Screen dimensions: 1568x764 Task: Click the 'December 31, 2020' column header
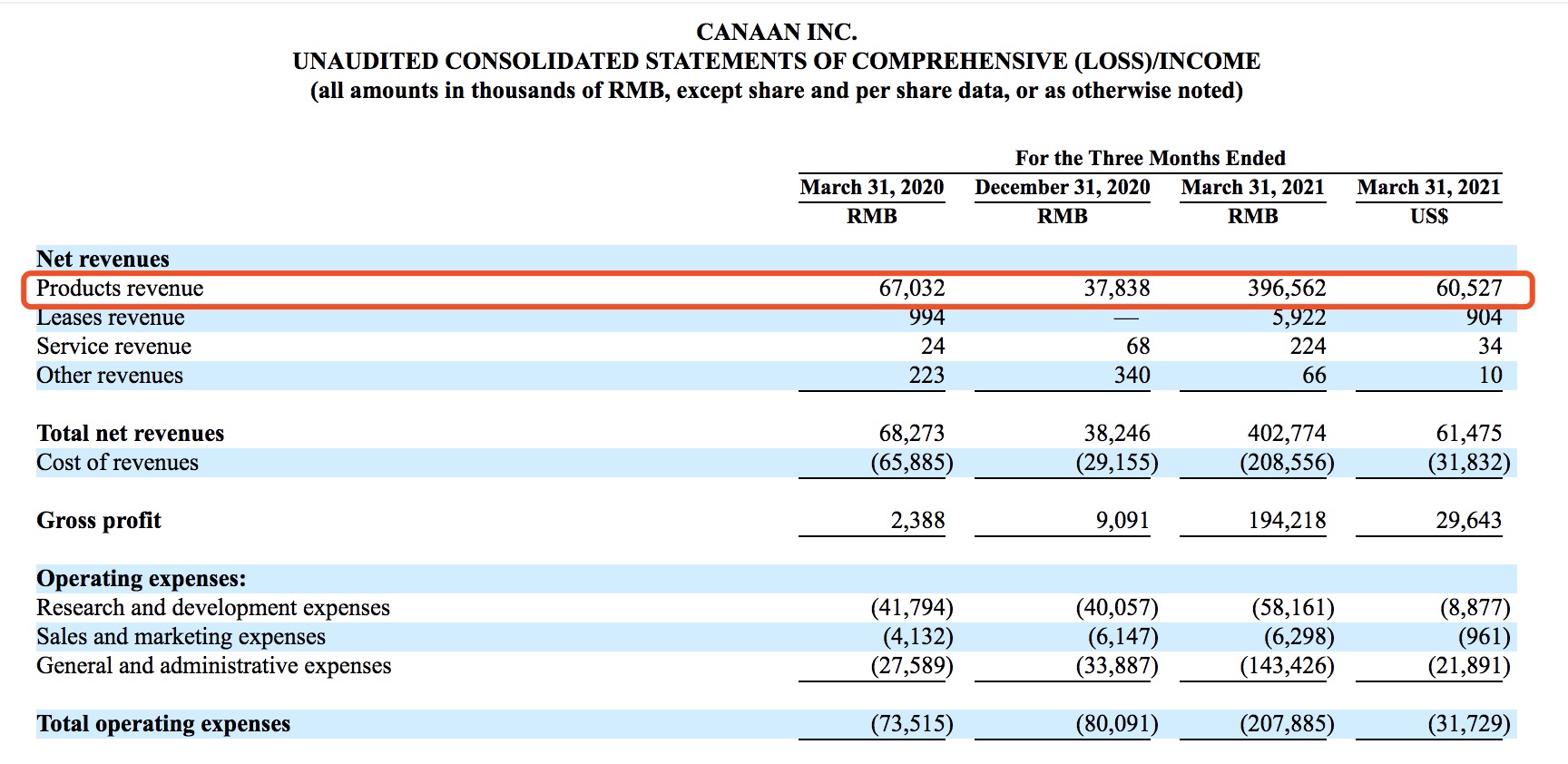[x=1062, y=187]
